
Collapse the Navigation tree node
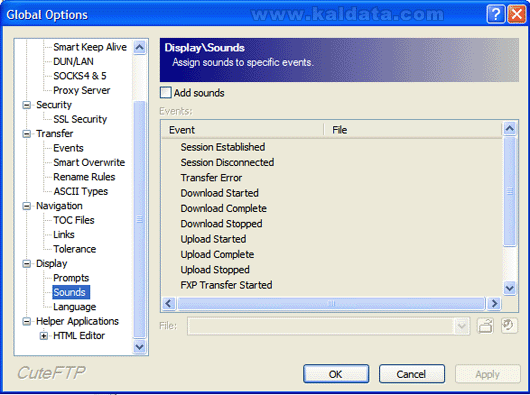pos(26,206)
